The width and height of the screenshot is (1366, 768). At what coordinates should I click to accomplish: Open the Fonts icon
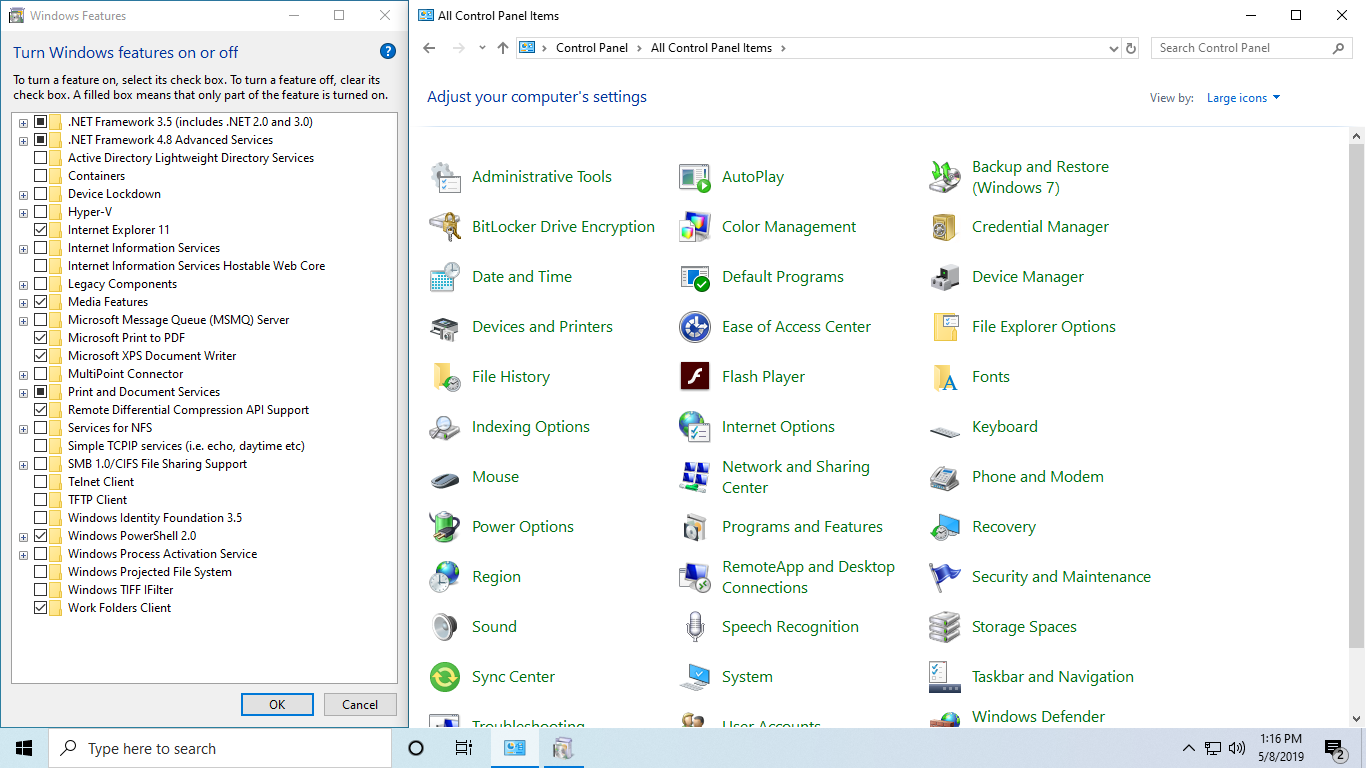pyautogui.click(x=945, y=377)
